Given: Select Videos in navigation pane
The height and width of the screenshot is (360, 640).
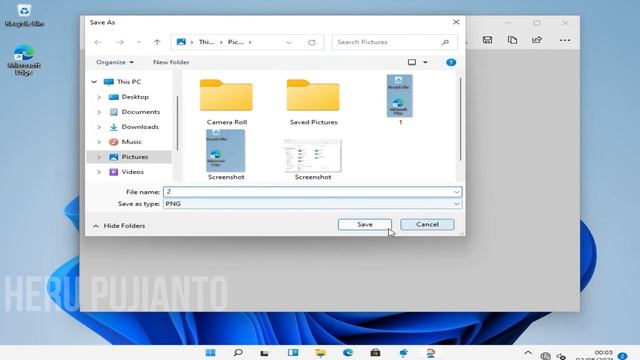Looking at the screenshot, I should coord(132,172).
